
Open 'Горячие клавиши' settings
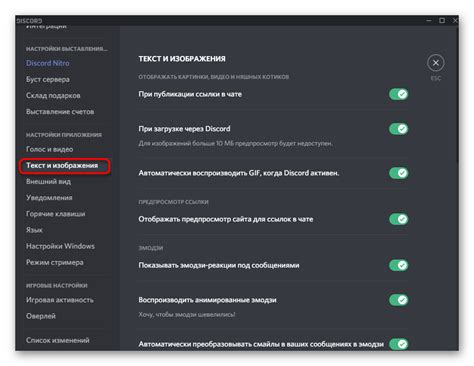click(x=56, y=214)
